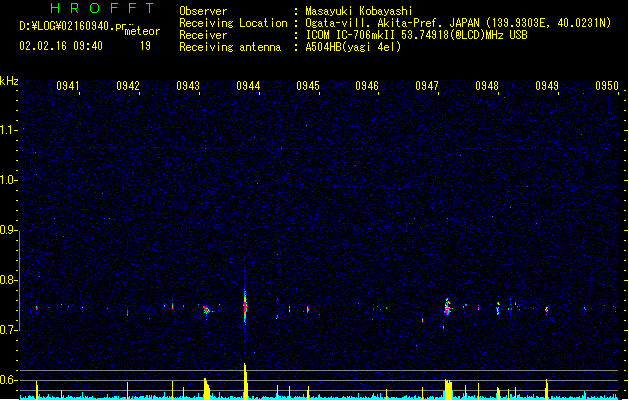Click the Receiving antenna label

pos(230,47)
